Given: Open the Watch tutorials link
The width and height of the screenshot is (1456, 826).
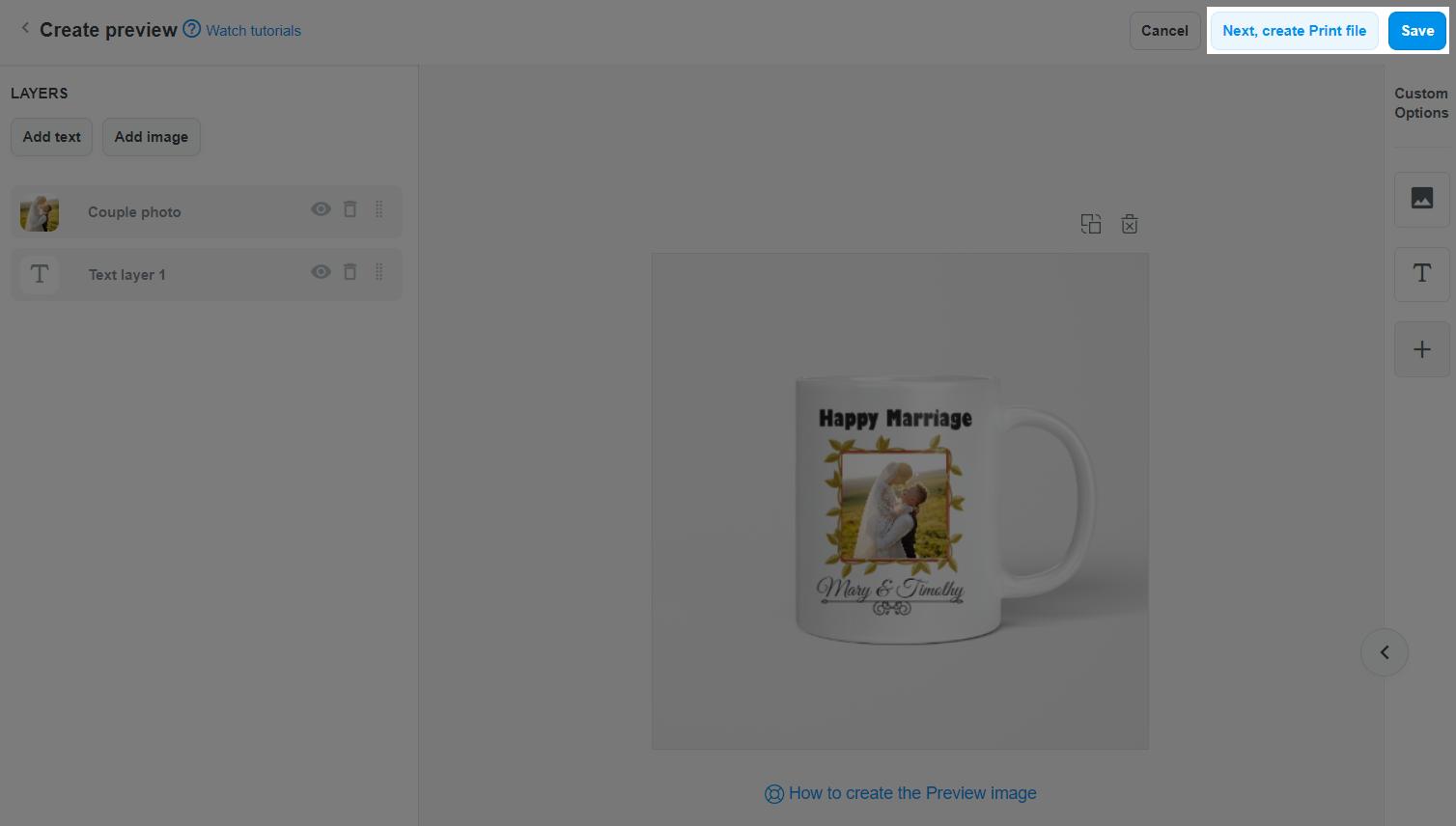Looking at the screenshot, I should [x=253, y=31].
